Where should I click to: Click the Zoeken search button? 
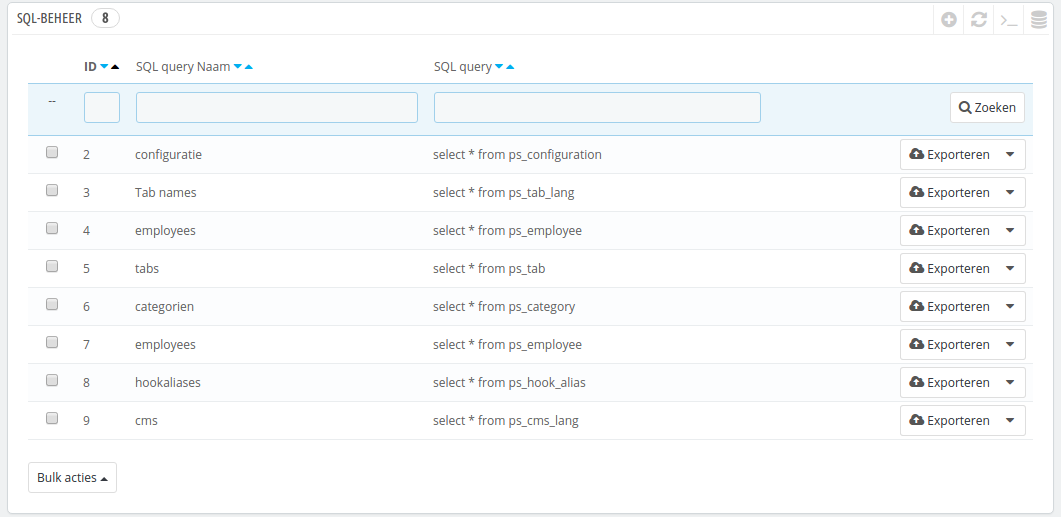987,107
